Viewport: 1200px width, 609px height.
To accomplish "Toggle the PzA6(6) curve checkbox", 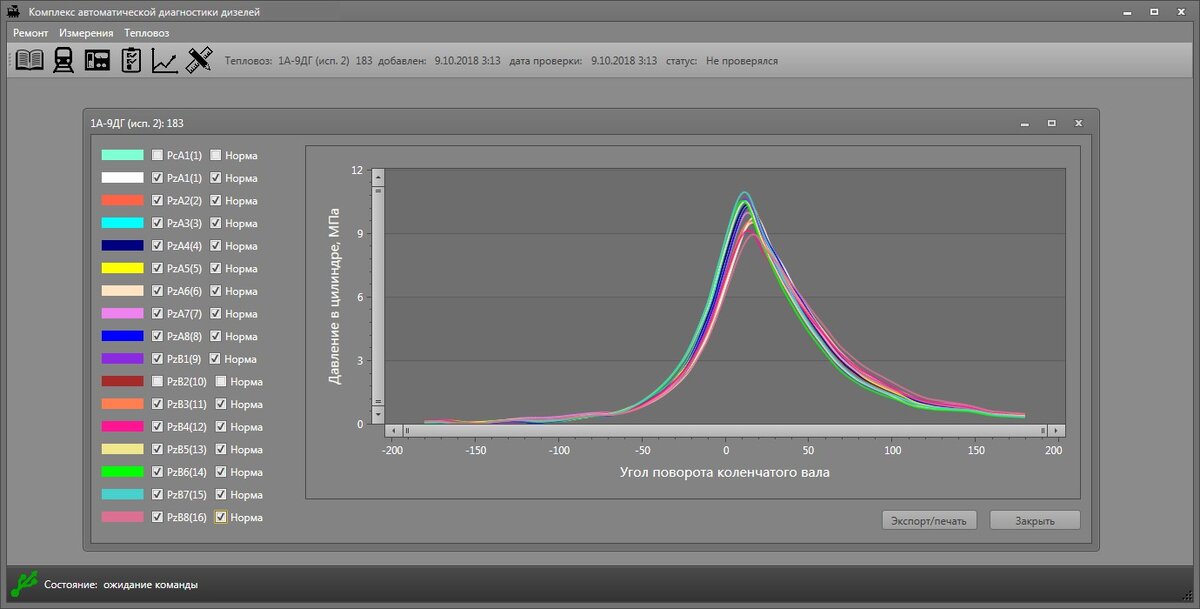I will click(157, 291).
